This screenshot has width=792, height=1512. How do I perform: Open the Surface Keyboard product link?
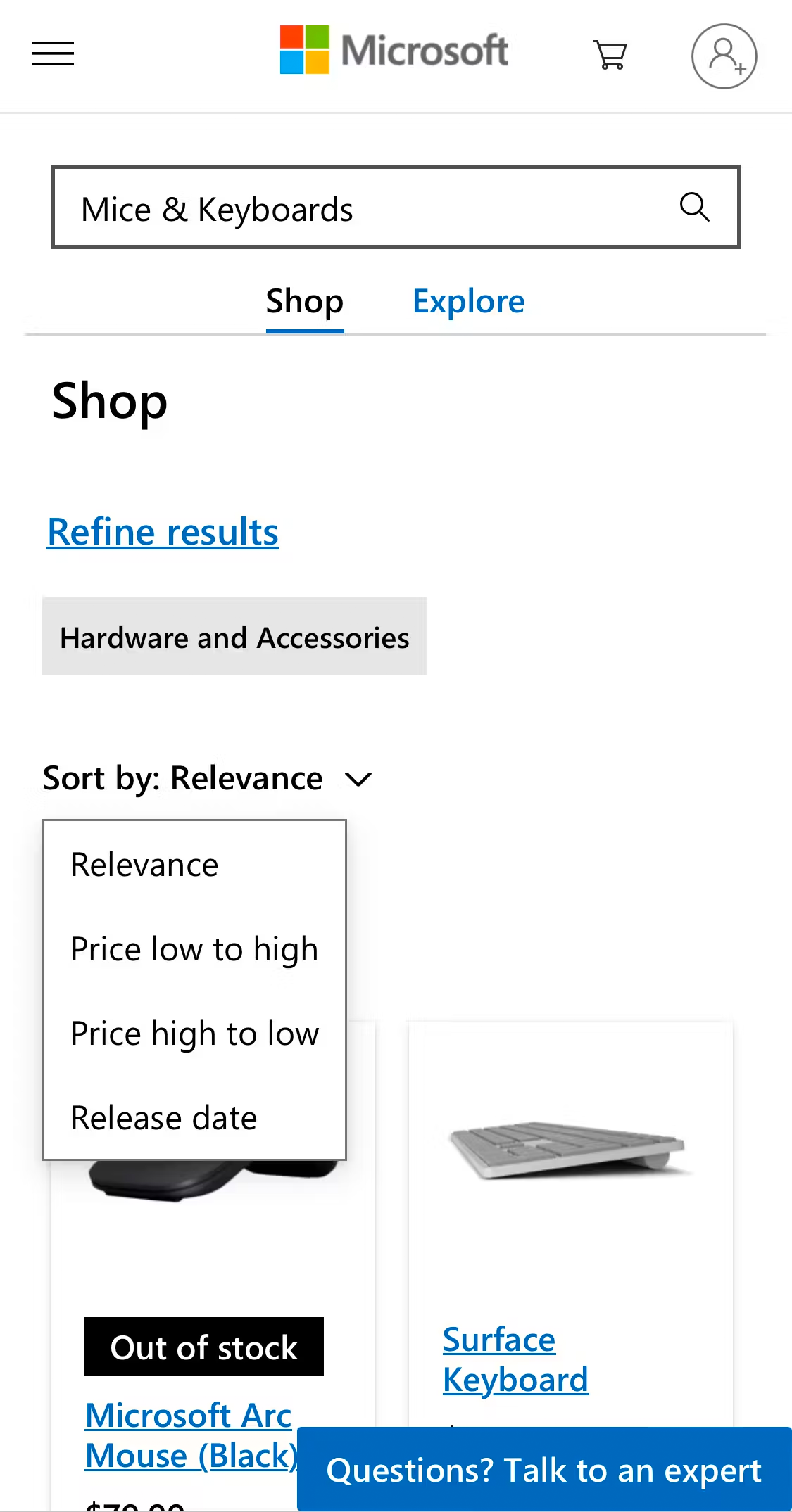coord(515,1359)
